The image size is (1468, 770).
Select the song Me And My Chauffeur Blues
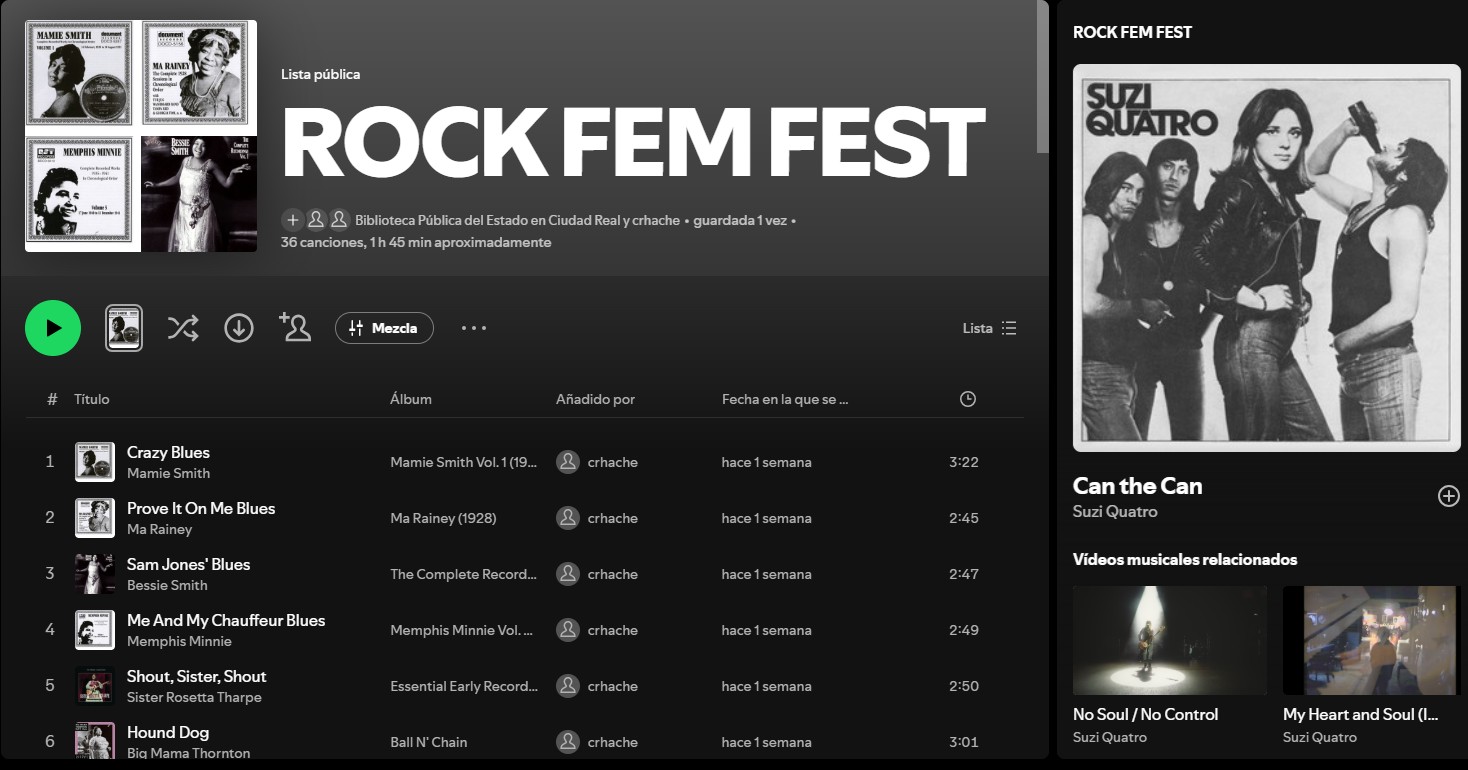pyautogui.click(x=226, y=620)
